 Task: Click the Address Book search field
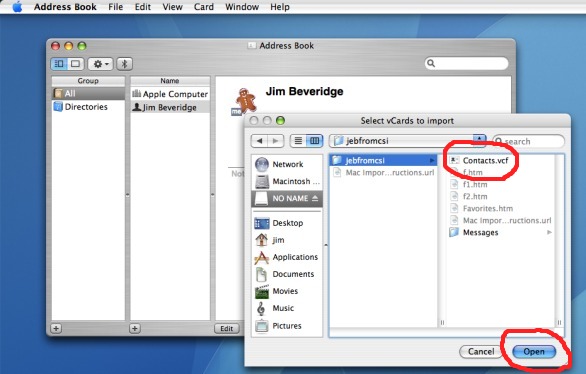point(466,63)
